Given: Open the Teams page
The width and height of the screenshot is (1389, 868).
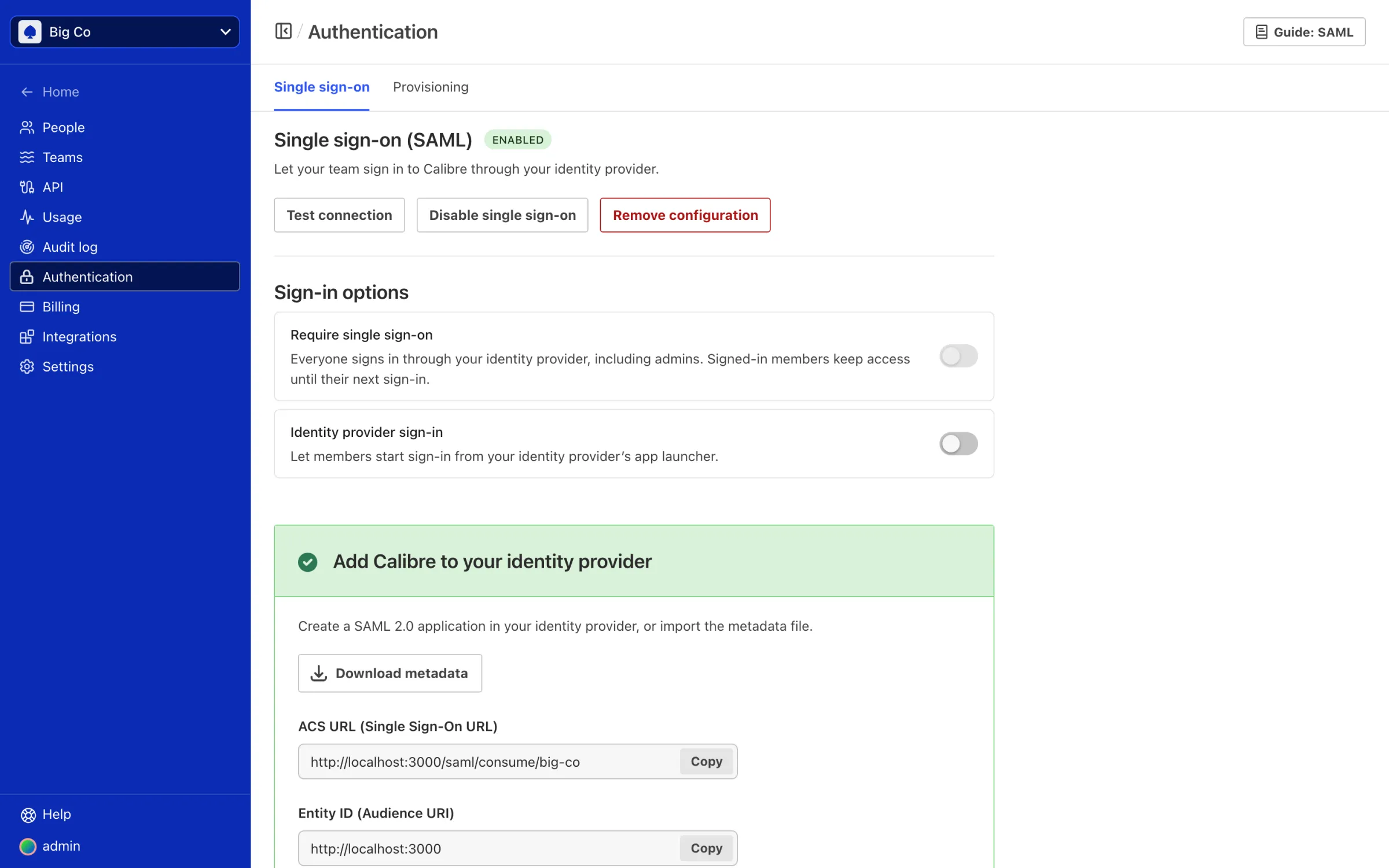Looking at the screenshot, I should tap(125, 157).
